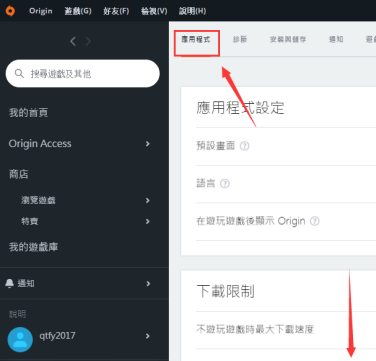Open 瀏覽遊戲 in the sidebar
Viewport: 376px width, 361px height.
(x=38, y=200)
